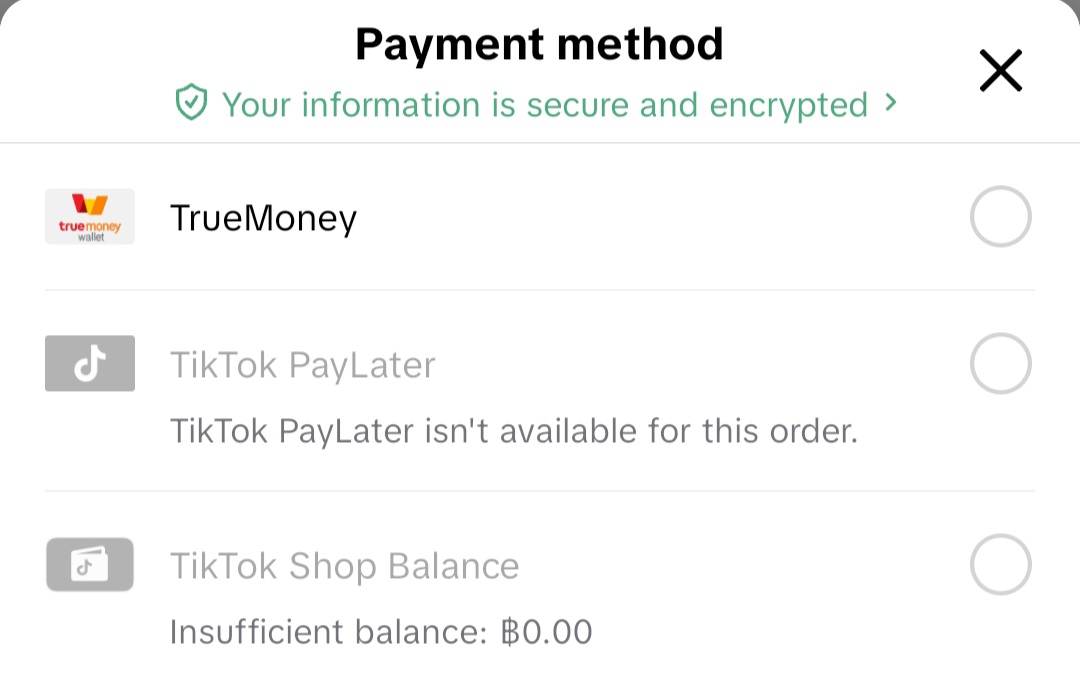Tap the TikTok Shop Balance option label
This screenshot has width=1080, height=686.
coord(345,566)
